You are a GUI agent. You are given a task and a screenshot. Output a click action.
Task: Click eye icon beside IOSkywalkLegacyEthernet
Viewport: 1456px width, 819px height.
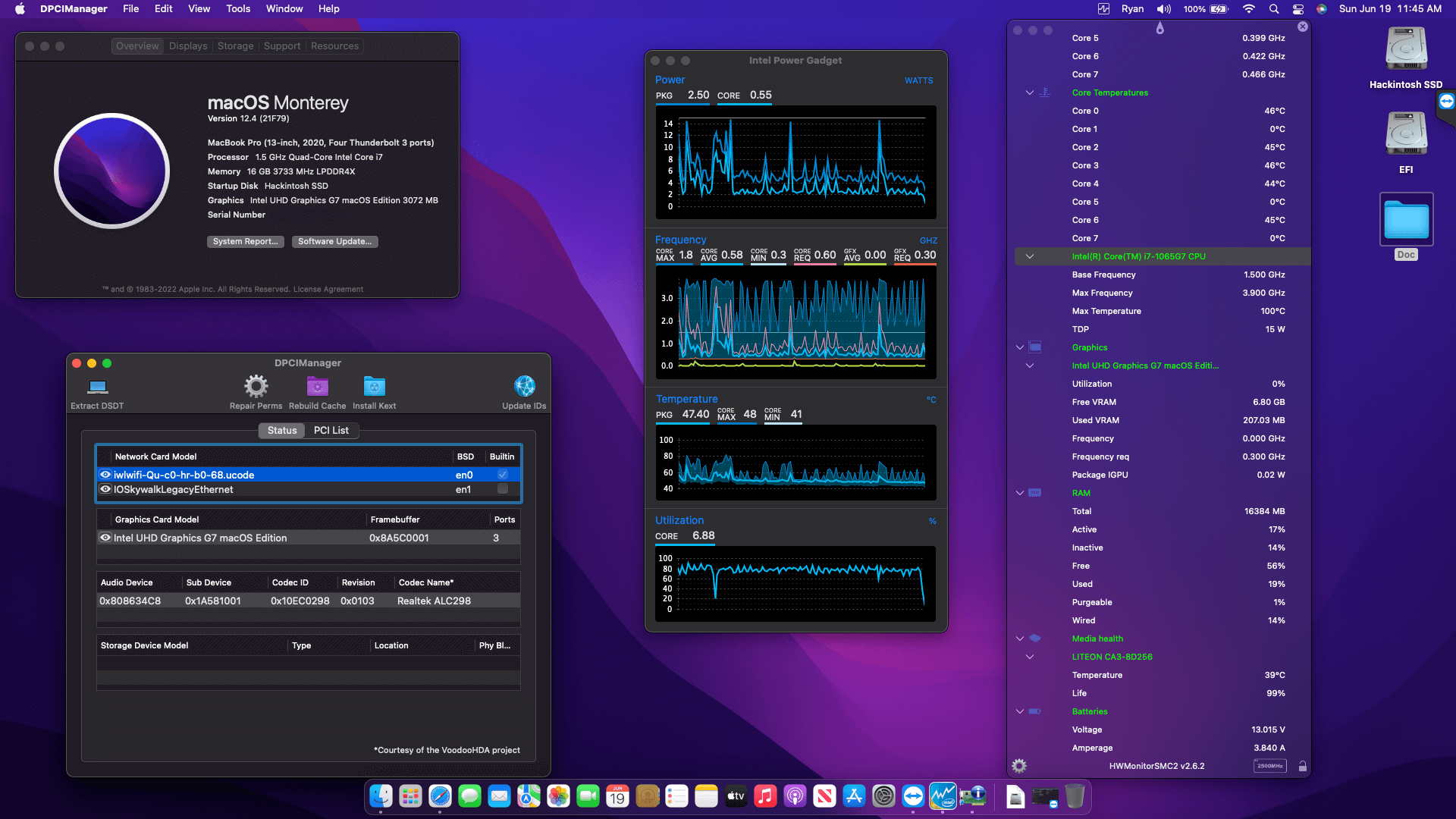pos(105,489)
